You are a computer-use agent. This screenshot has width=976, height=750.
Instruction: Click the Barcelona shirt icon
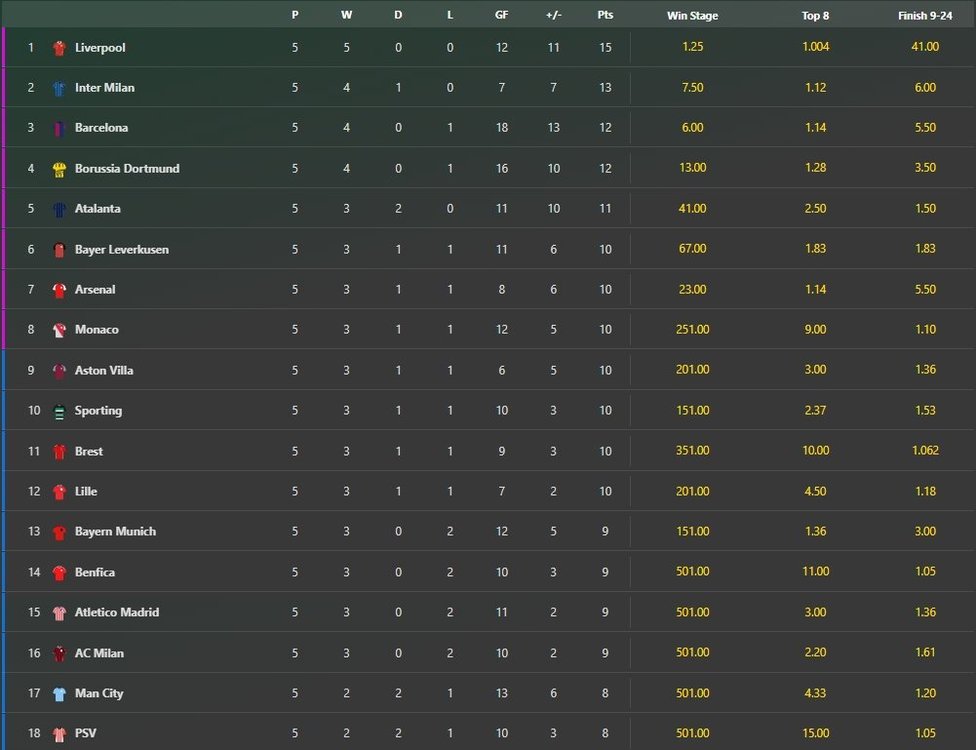click(x=59, y=128)
